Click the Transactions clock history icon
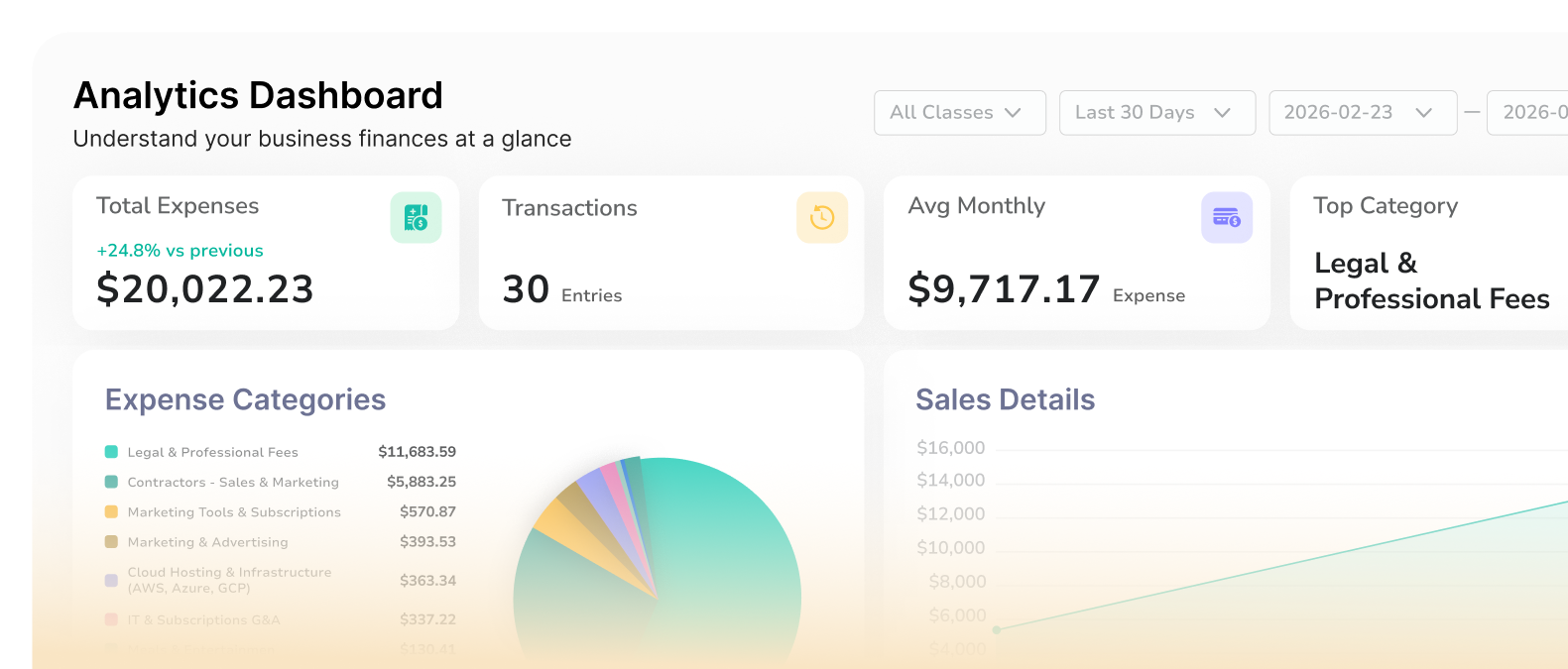 point(822,217)
